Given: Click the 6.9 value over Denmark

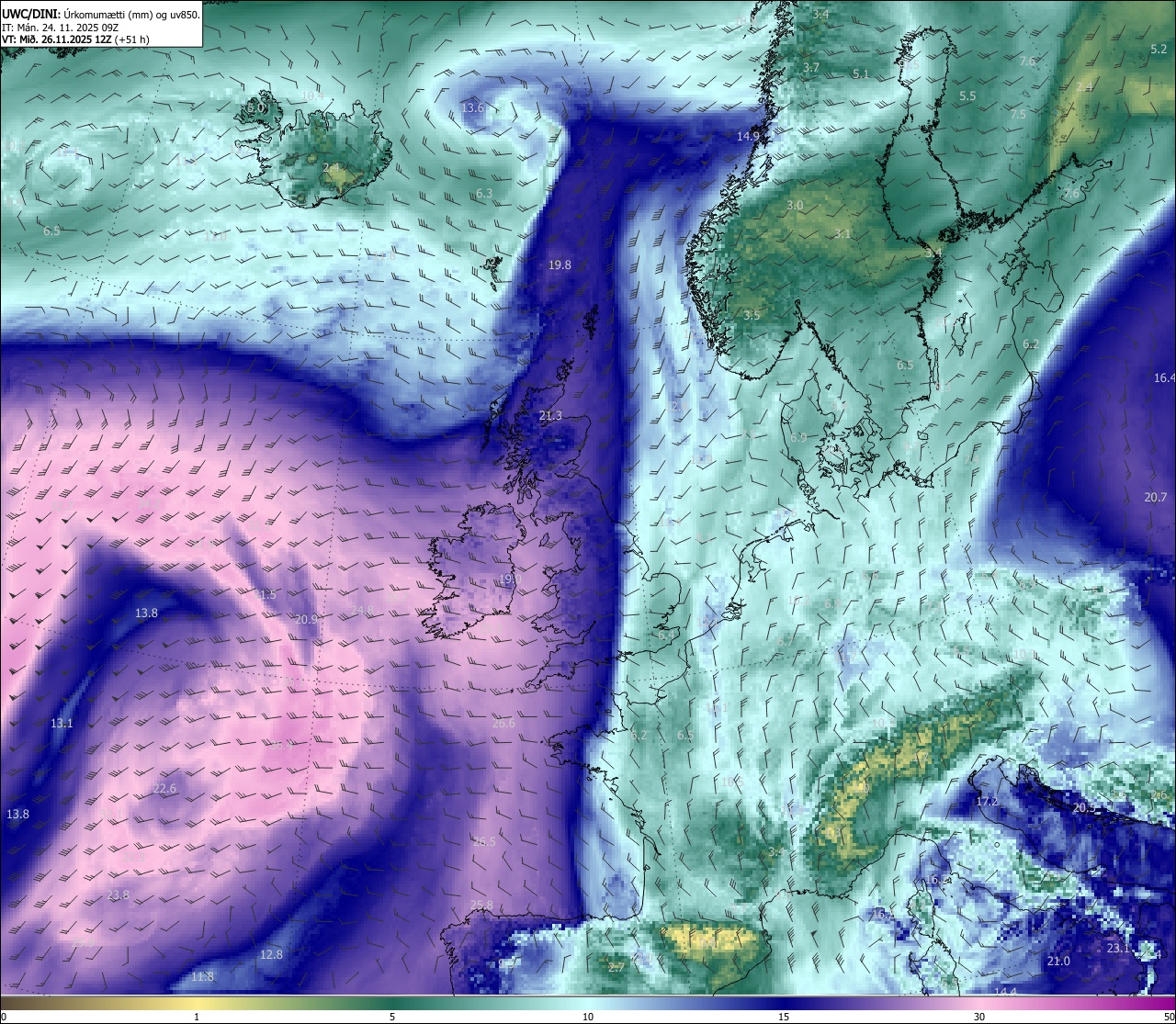Looking at the screenshot, I should click(x=797, y=437).
